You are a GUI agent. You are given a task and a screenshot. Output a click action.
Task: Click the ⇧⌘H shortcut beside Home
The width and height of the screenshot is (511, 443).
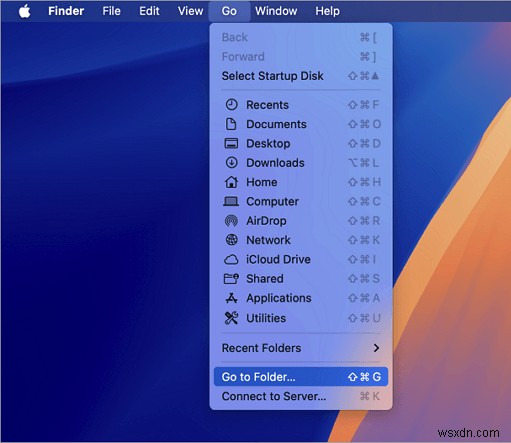tap(364, 182)
